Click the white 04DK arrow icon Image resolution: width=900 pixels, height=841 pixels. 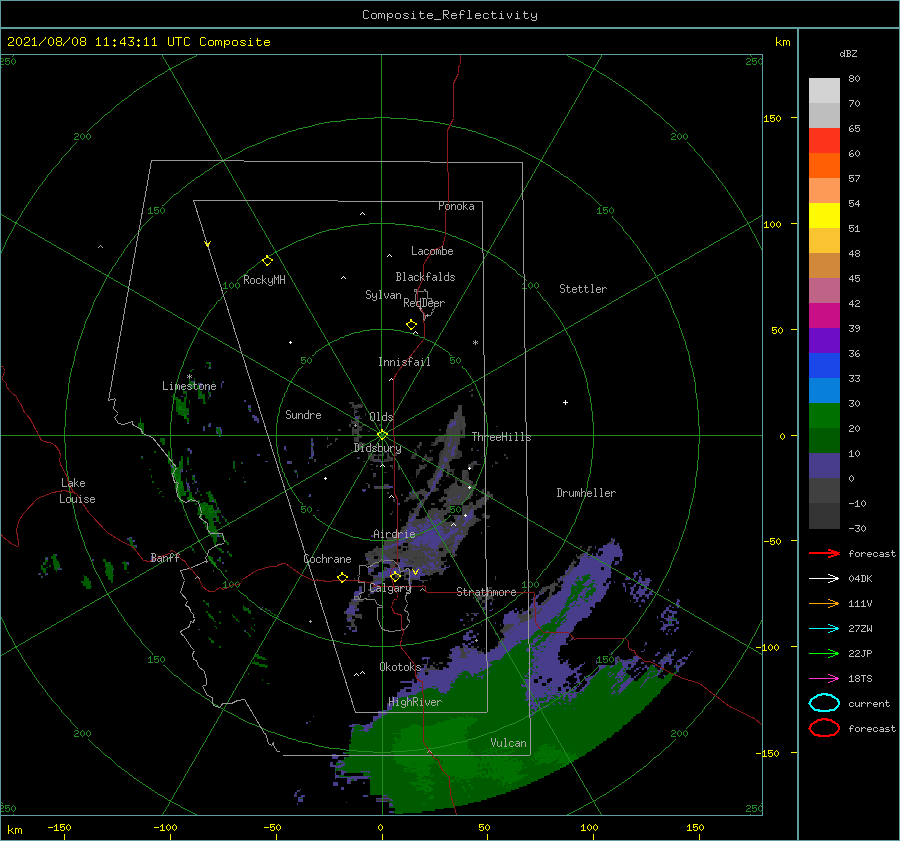824,578
